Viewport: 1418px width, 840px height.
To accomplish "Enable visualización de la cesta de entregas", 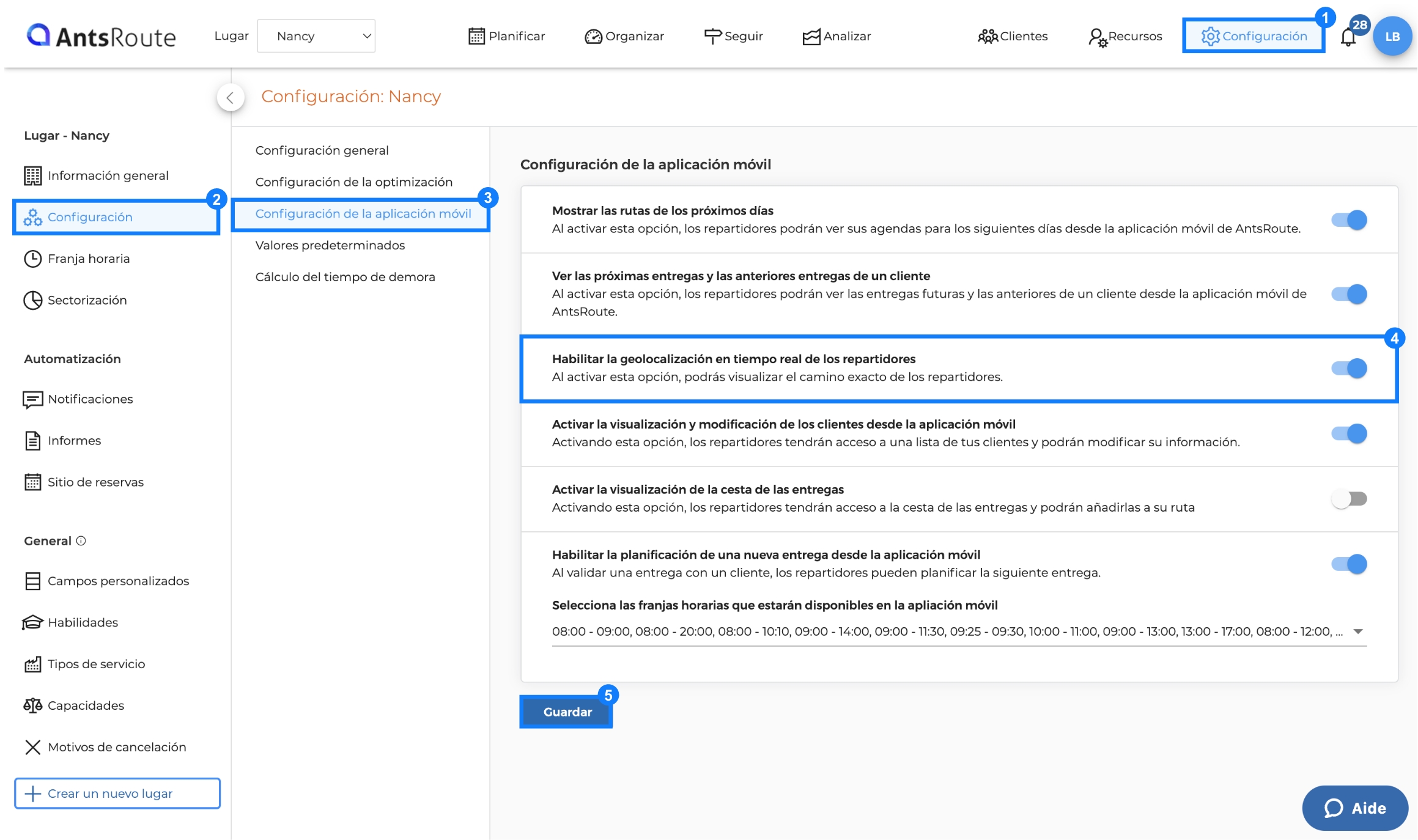I will tap(1349, 499).
